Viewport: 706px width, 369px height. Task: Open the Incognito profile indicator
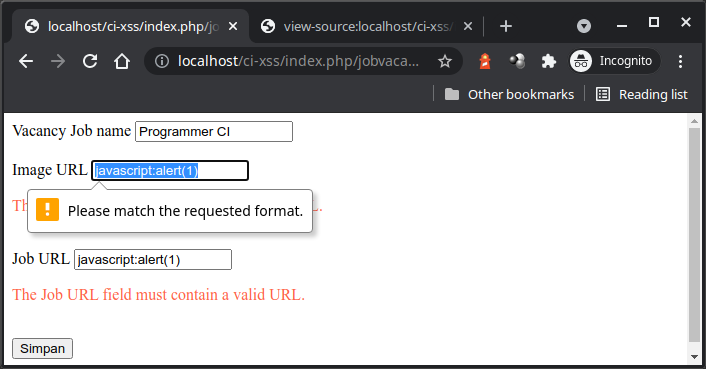pos(614,61)
